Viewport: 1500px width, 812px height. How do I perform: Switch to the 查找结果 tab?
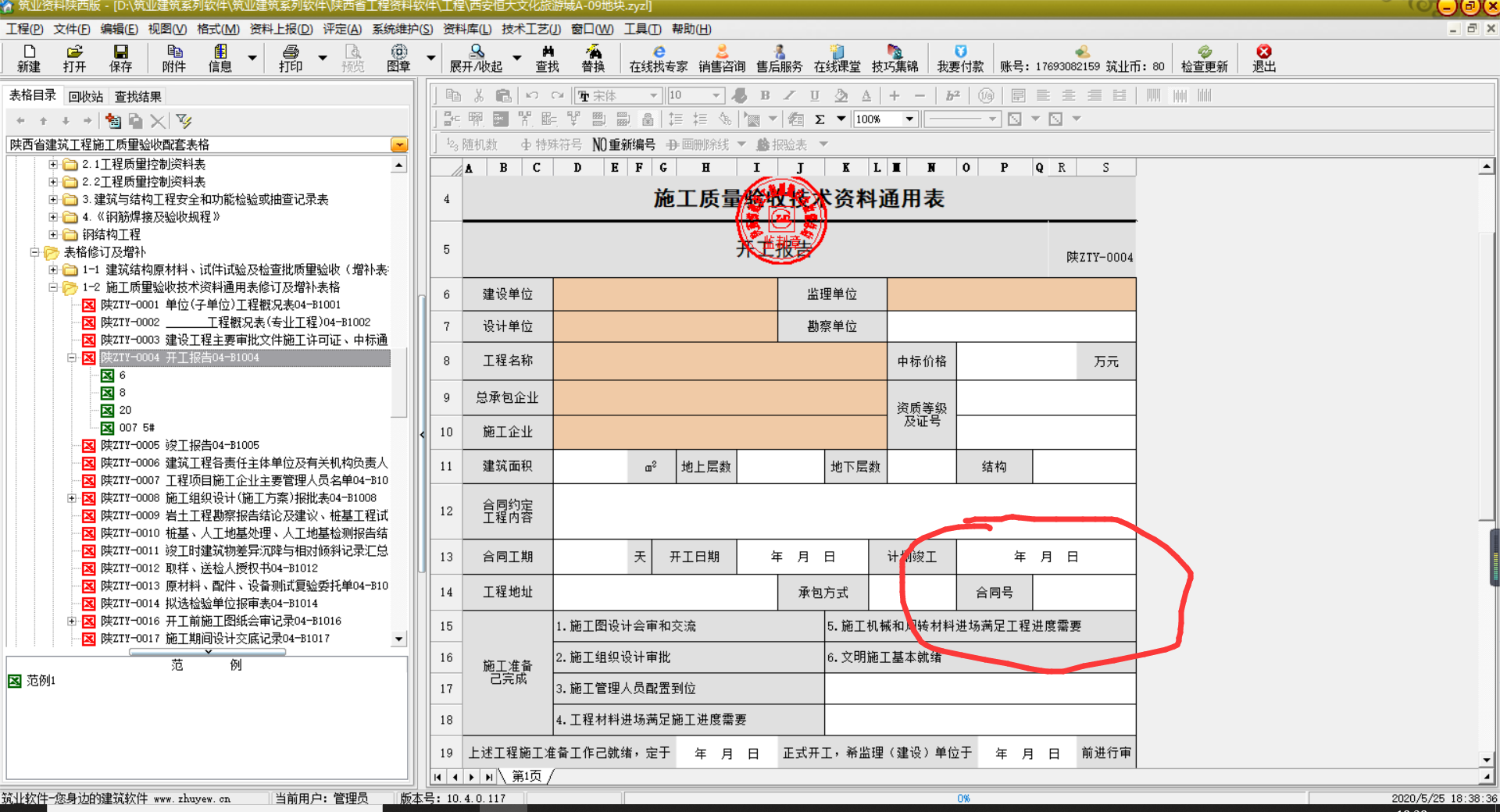pos(138,96)
